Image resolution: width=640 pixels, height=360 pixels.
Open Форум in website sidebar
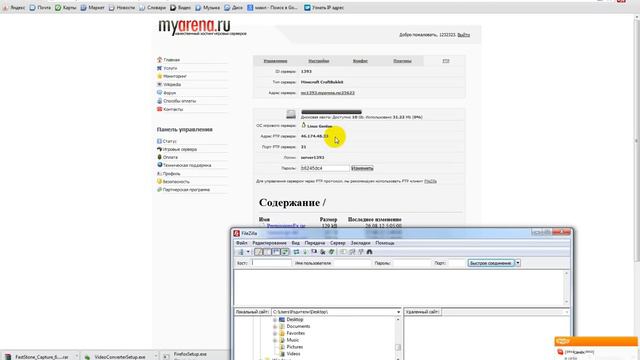[x=169, y=93]
